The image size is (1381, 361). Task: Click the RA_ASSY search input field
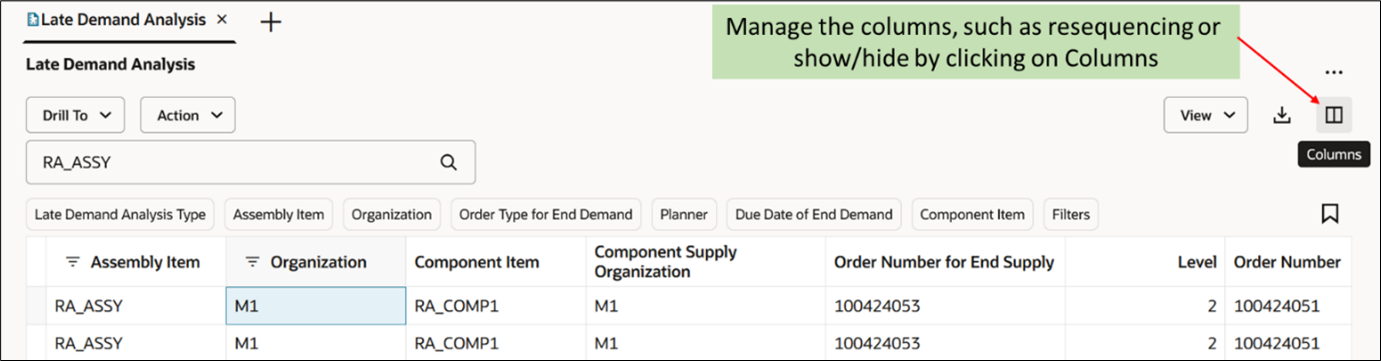251,162
